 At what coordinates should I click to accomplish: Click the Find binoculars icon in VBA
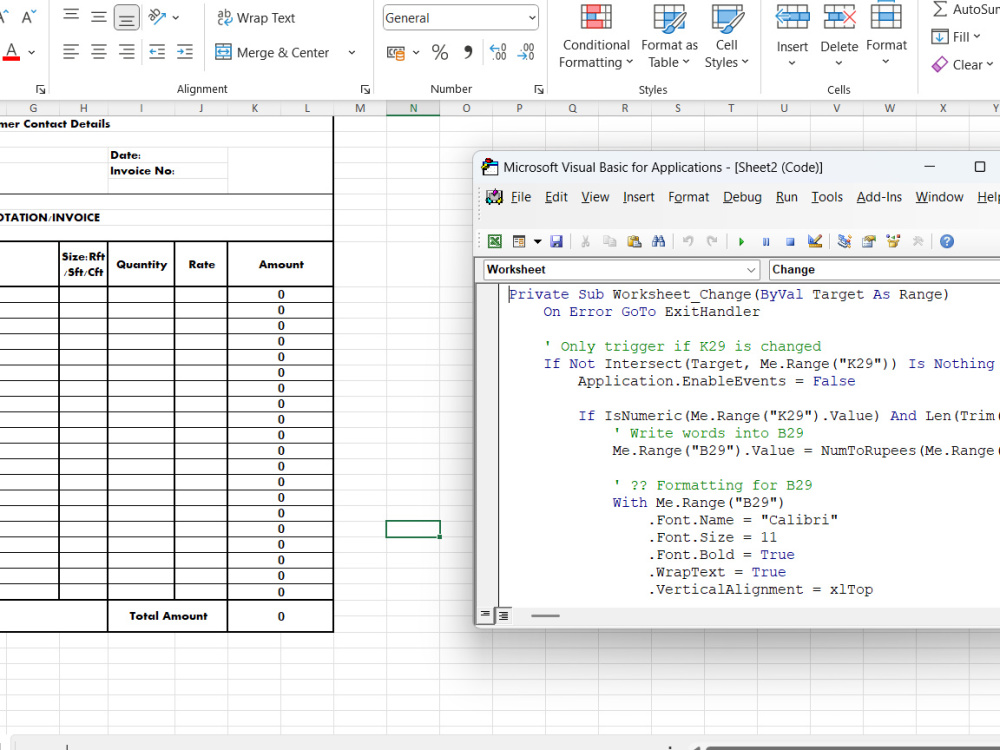click(659, 242)
